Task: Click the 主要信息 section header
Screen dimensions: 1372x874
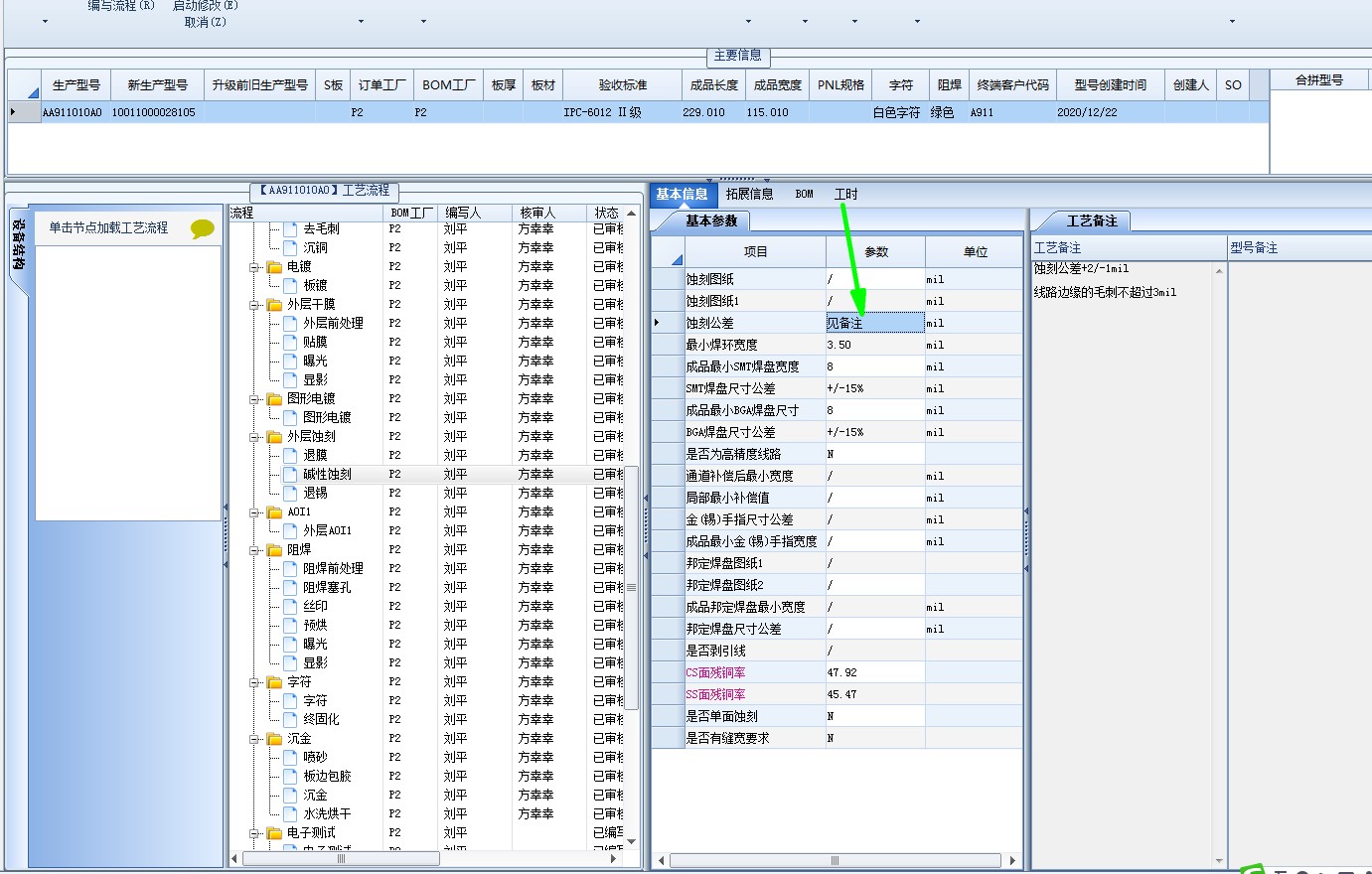Action: (x=738, y=55)
